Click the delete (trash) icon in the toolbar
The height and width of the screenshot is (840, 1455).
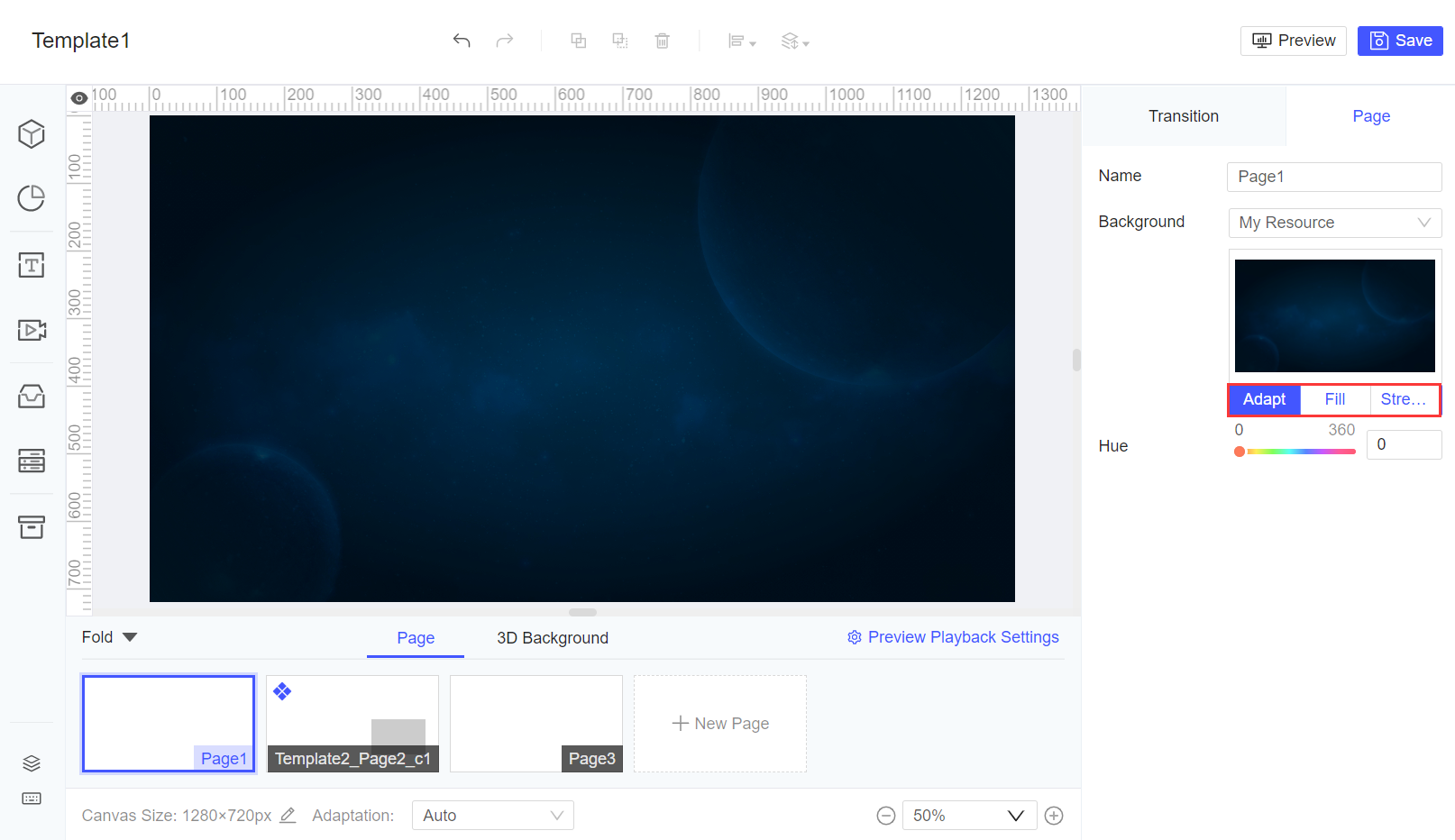click(x=663, y=41)
